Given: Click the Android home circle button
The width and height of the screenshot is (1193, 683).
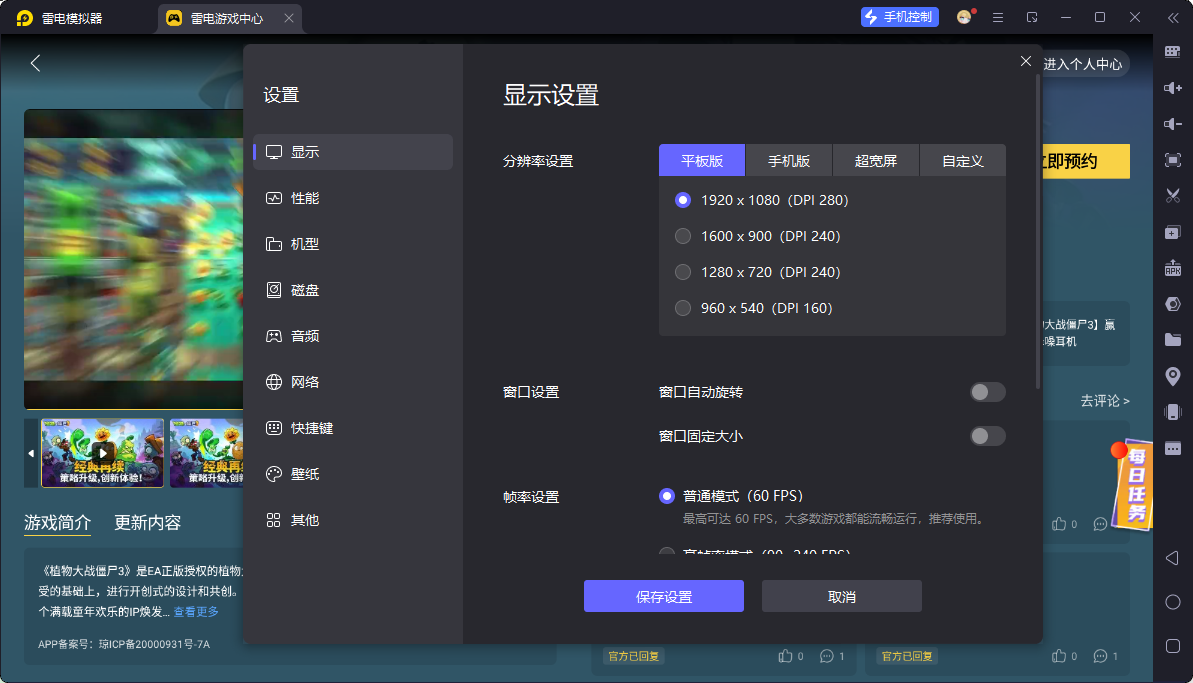Looking at the screenshot, I should tap(1172, 602).
